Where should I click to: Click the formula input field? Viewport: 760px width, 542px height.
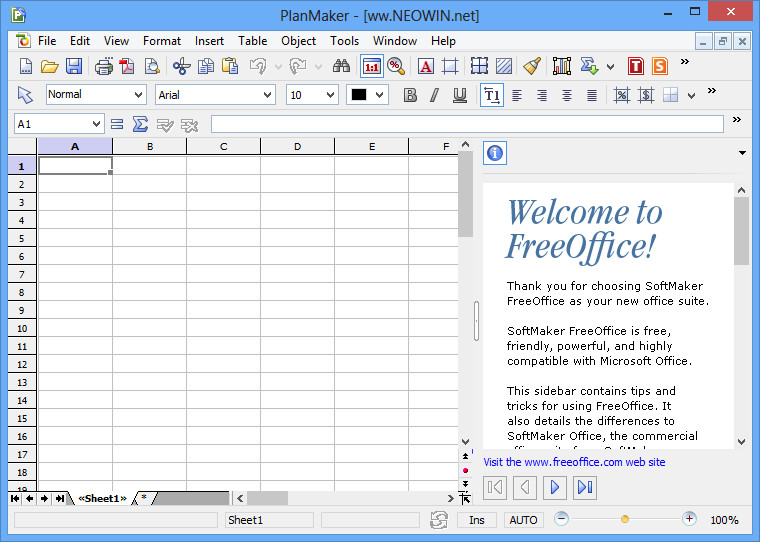point(467,124)
